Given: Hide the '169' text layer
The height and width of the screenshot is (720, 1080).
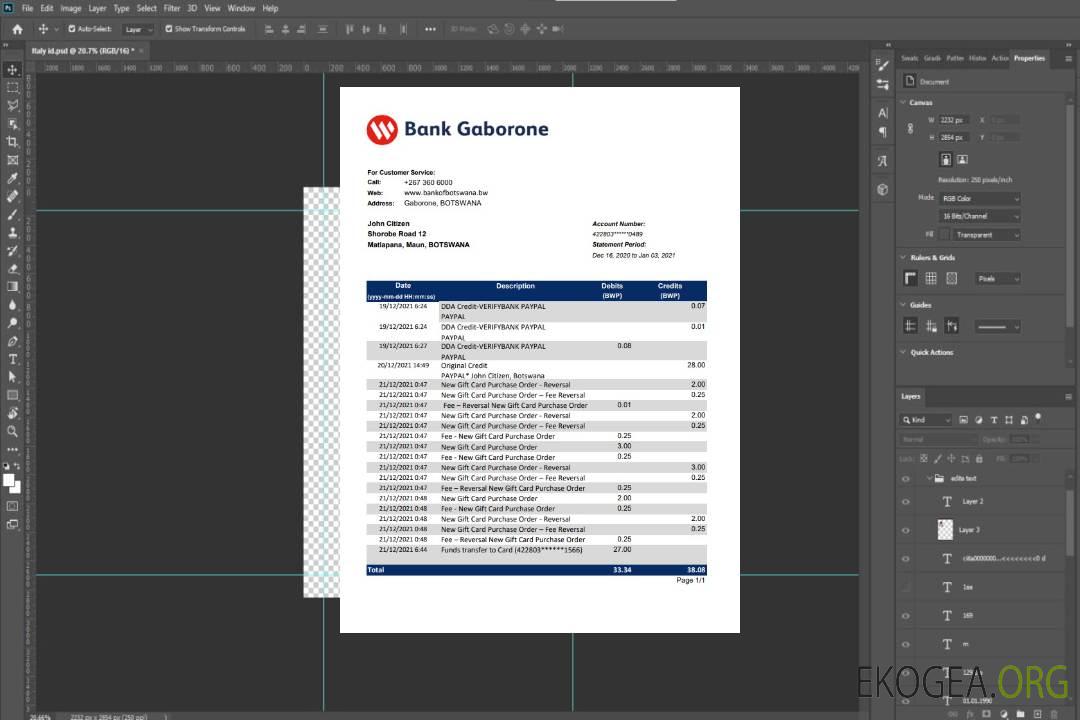Looking at the screenshot, I should 906,616.
